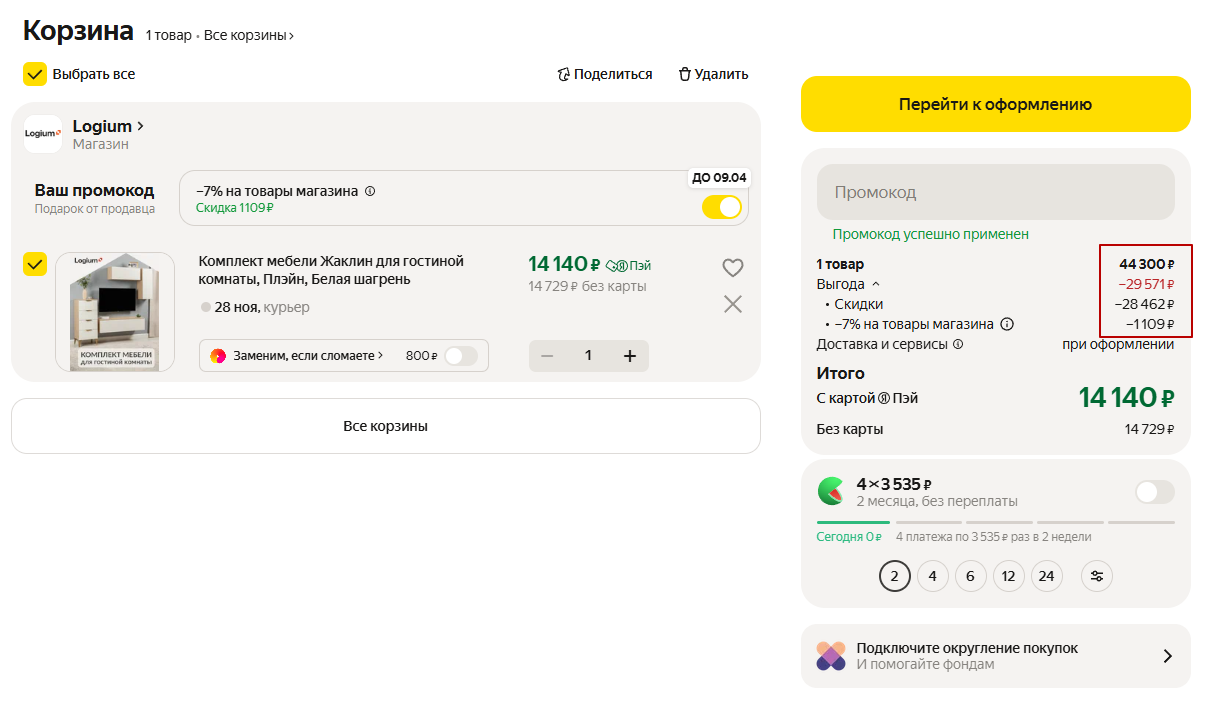Decrease quantity with minus button

pyautogui.click(x=547, y=356)
